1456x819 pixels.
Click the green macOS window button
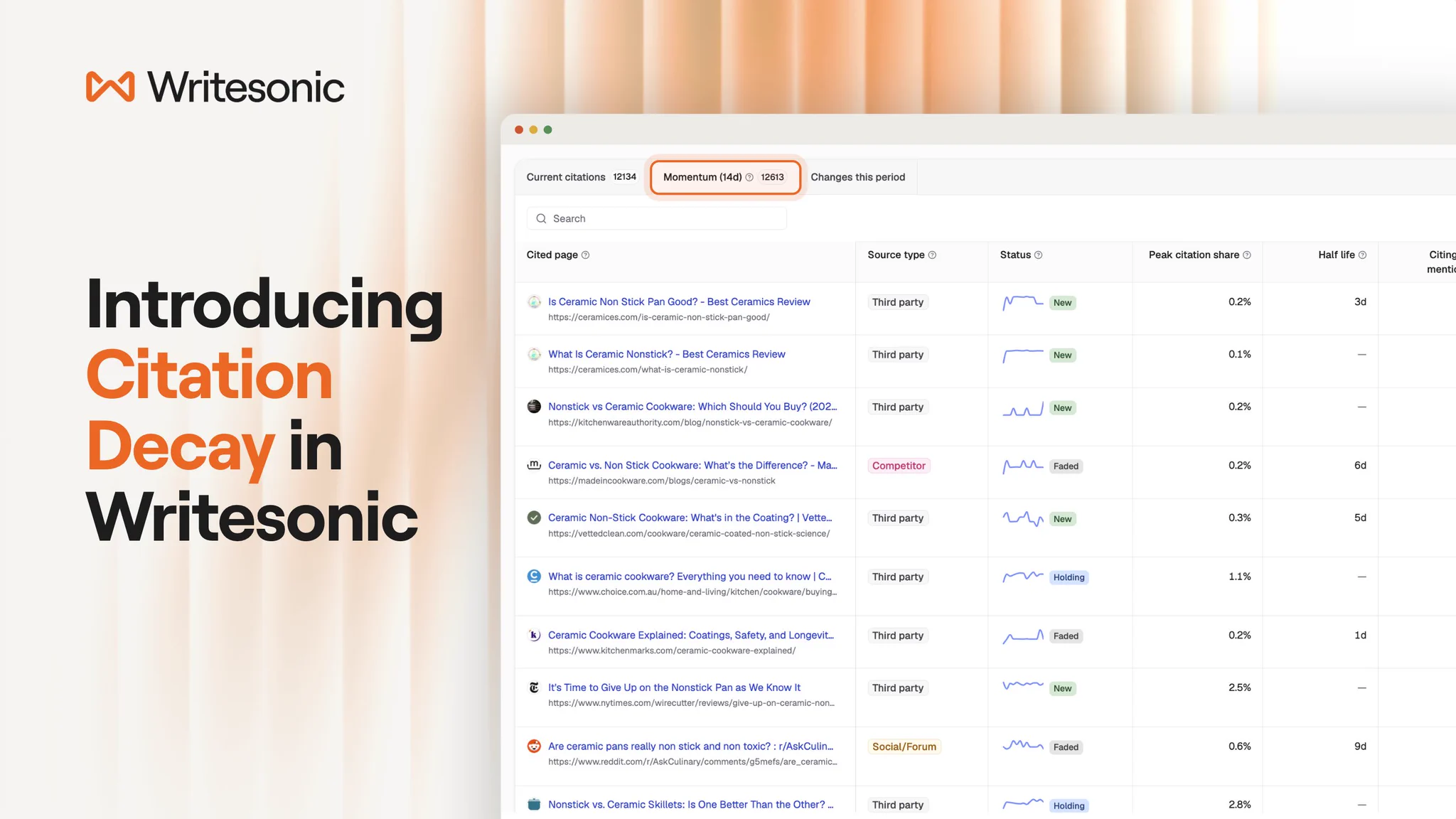point(547,129)
